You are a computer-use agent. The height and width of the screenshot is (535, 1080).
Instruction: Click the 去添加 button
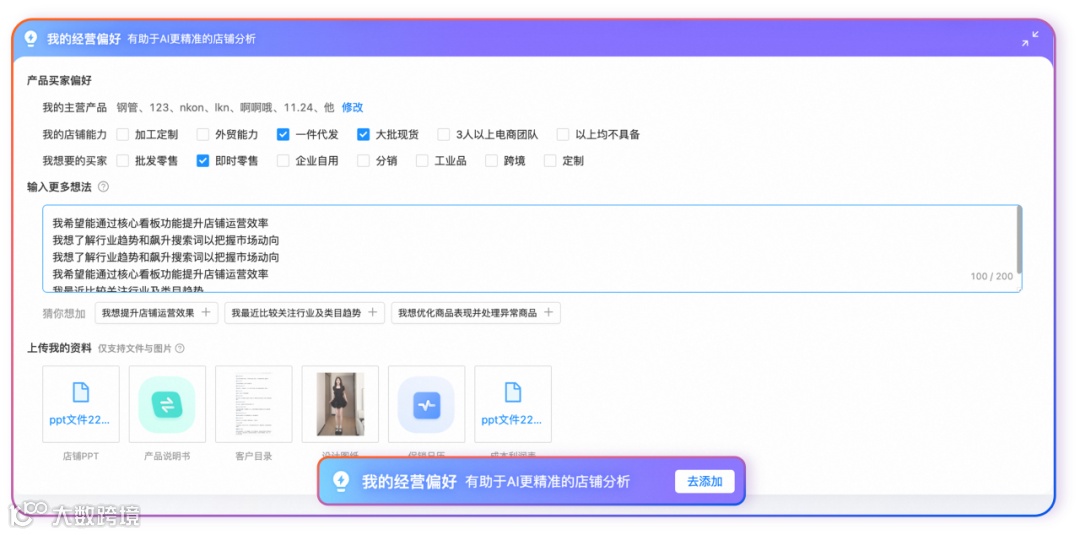point(705,481)
